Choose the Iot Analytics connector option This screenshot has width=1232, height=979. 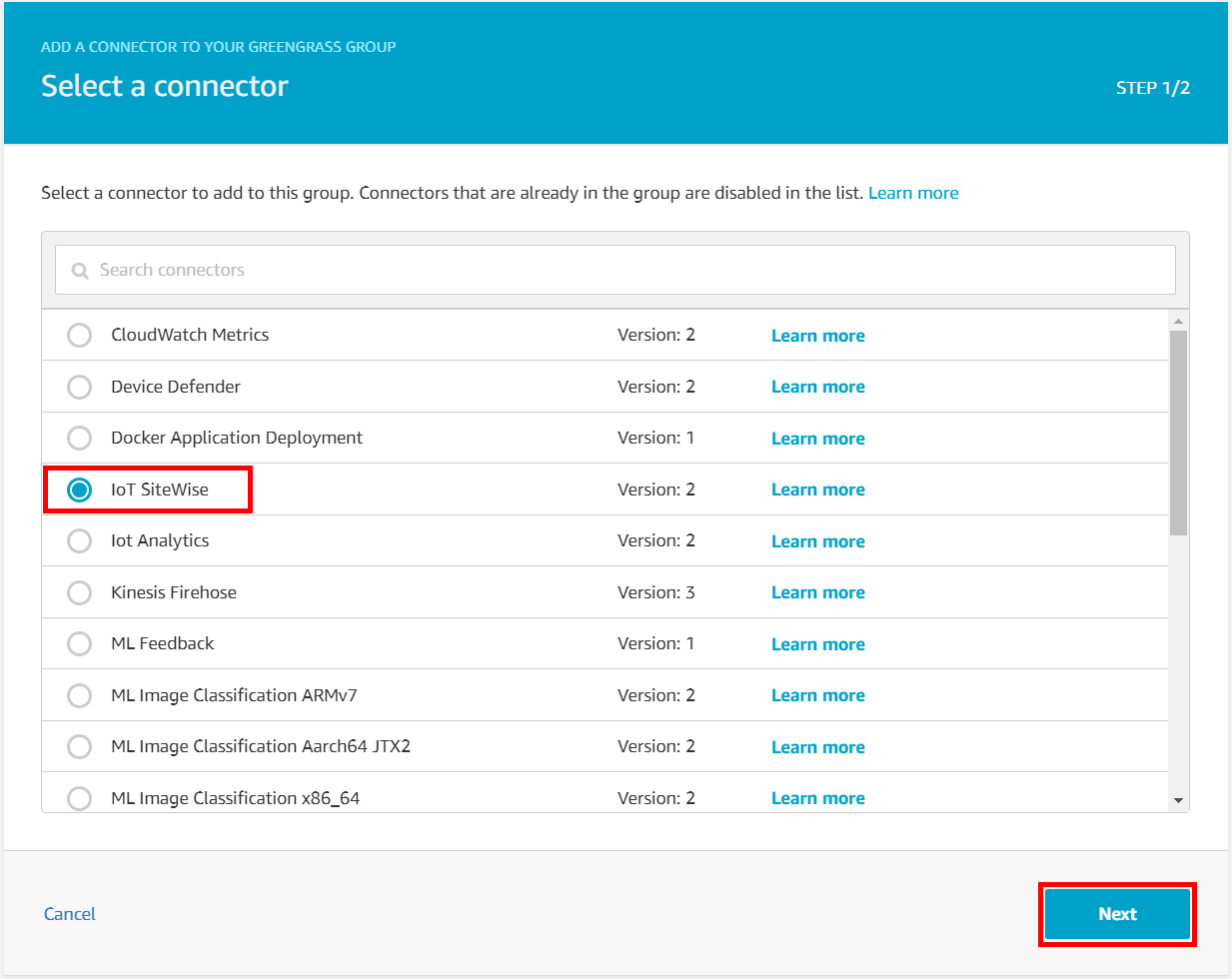[x=79, y=541]
